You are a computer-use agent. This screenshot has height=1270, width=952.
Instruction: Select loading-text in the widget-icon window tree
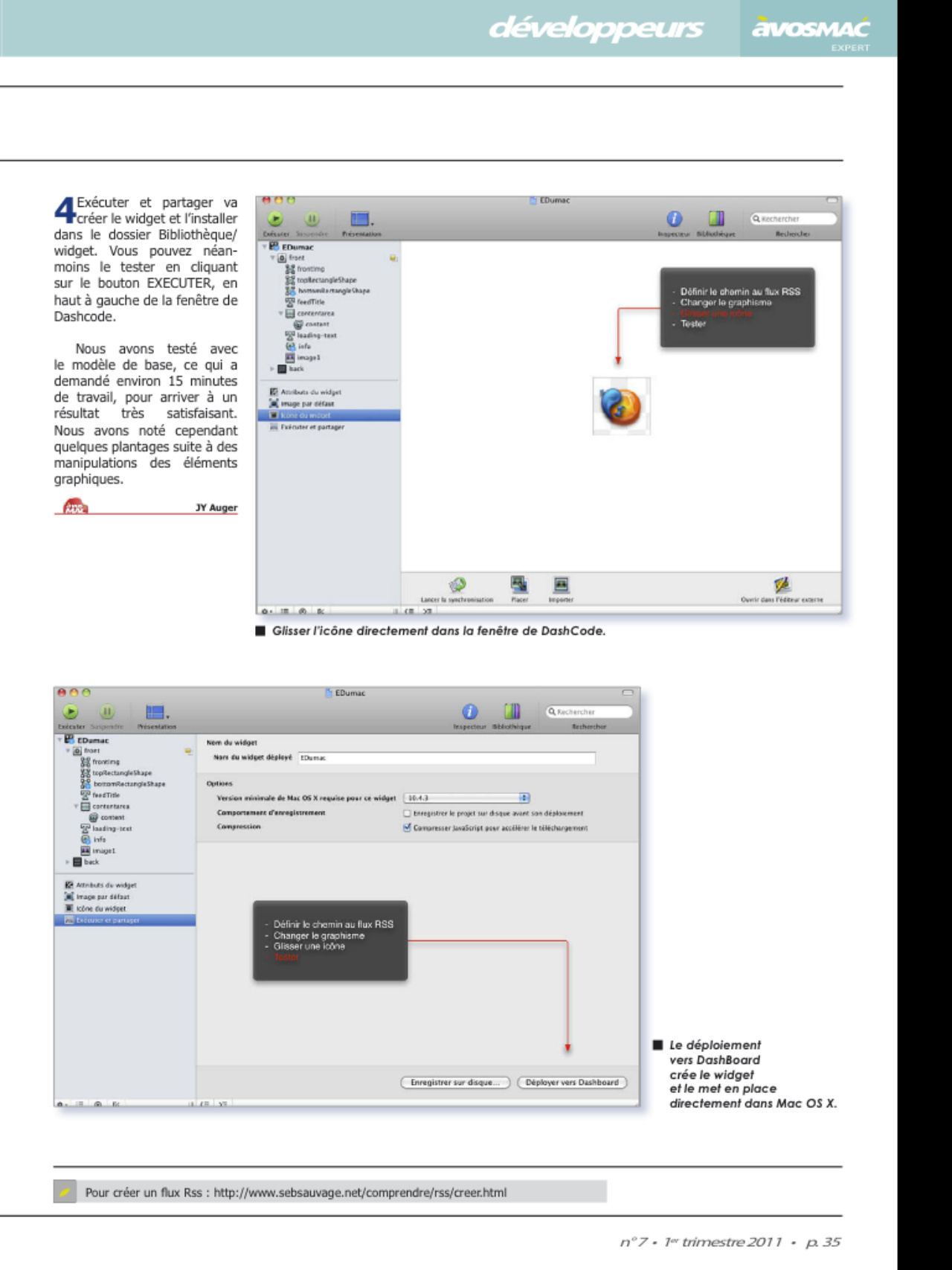coord(312,336)
